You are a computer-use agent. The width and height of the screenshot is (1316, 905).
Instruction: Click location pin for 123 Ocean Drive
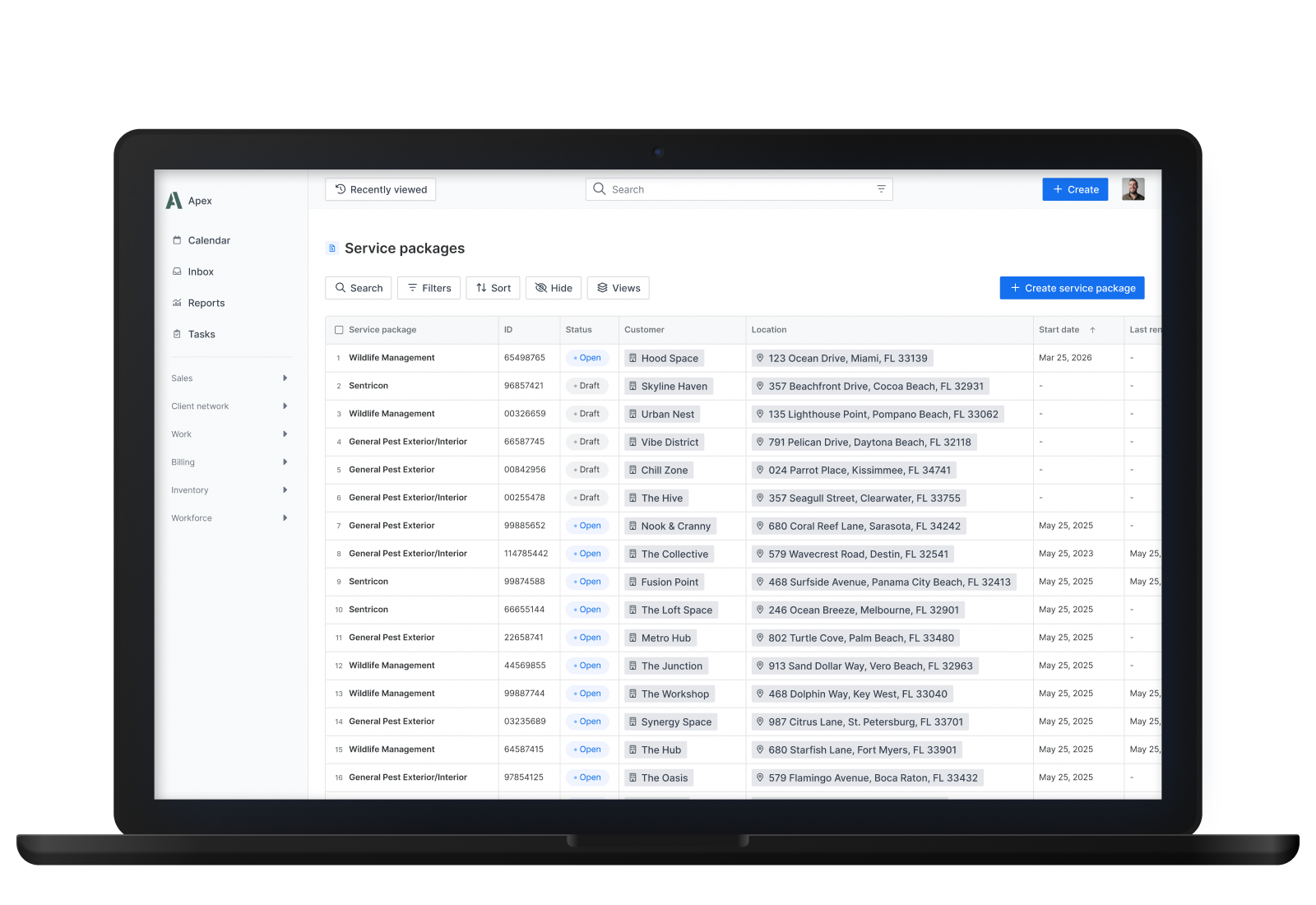(760, 358)
